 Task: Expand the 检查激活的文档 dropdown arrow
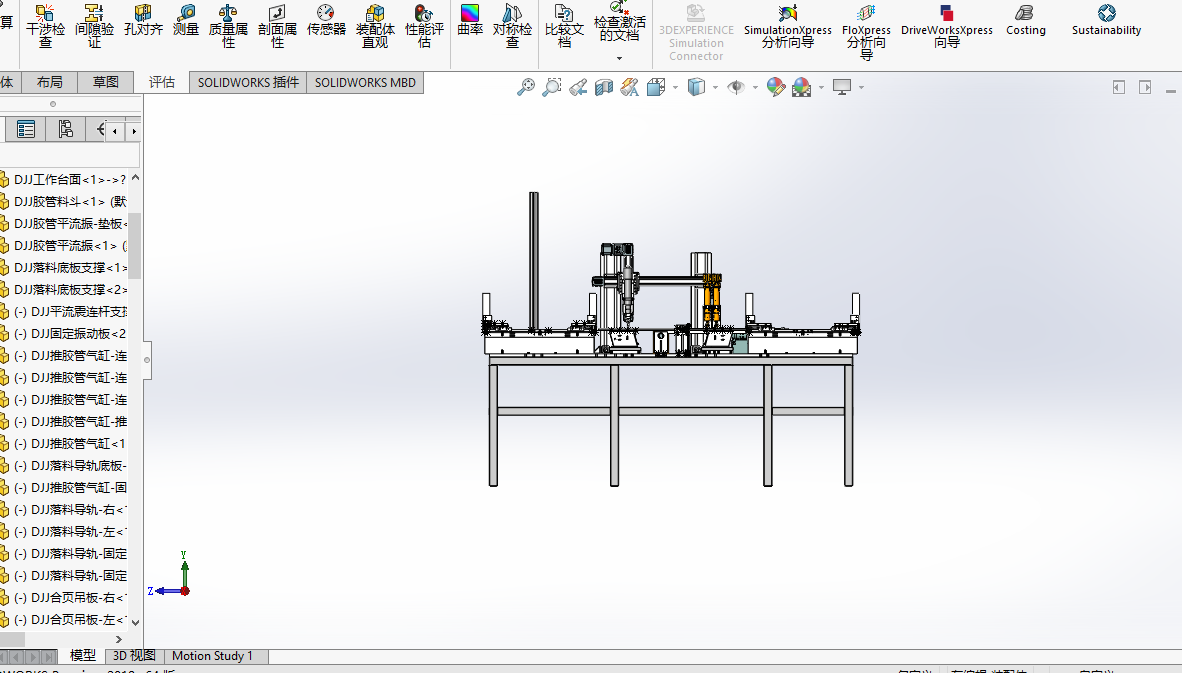(619, 58)
